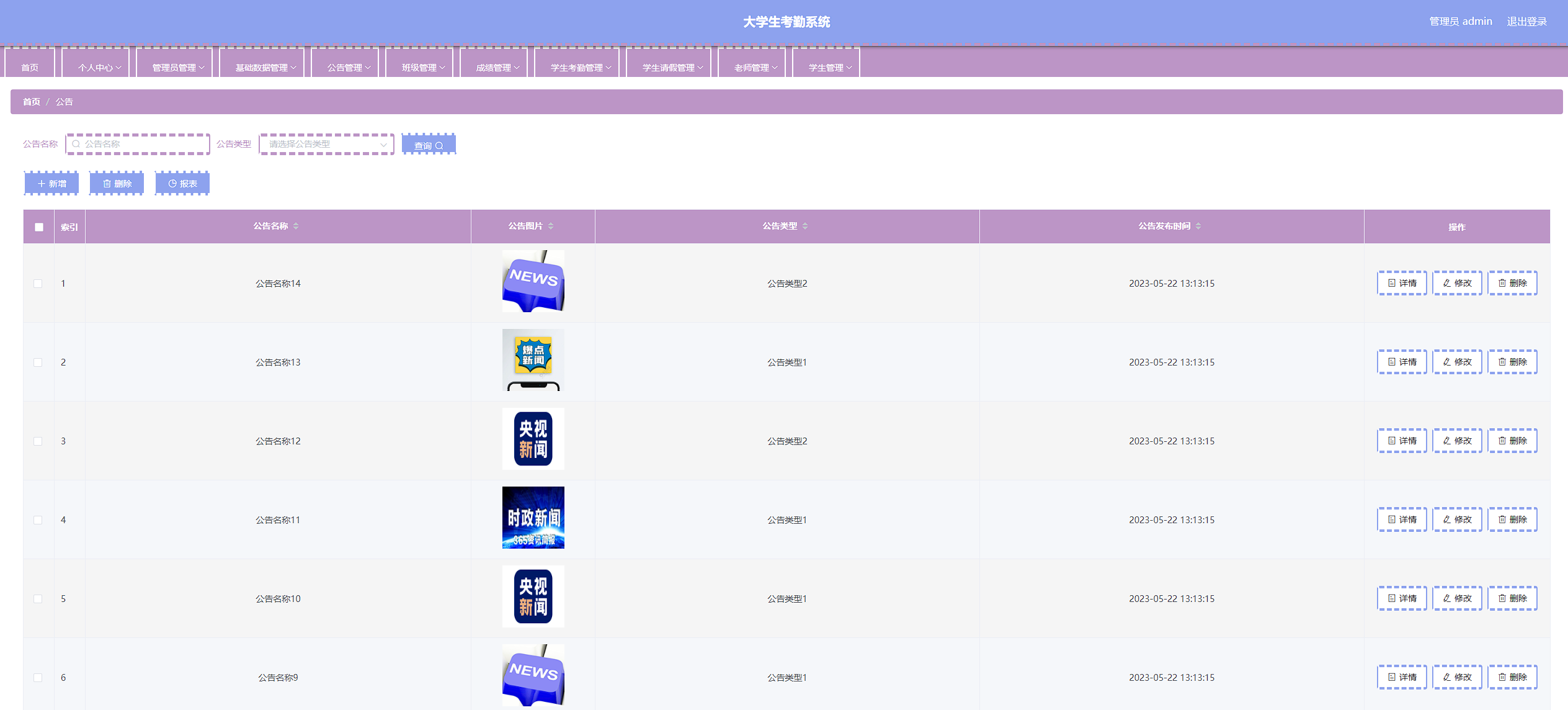Image resolution: width=1568 pixels, height=710 pixels.
Task: Select the checkbox for row 4
Action: (x=38, y=520)
